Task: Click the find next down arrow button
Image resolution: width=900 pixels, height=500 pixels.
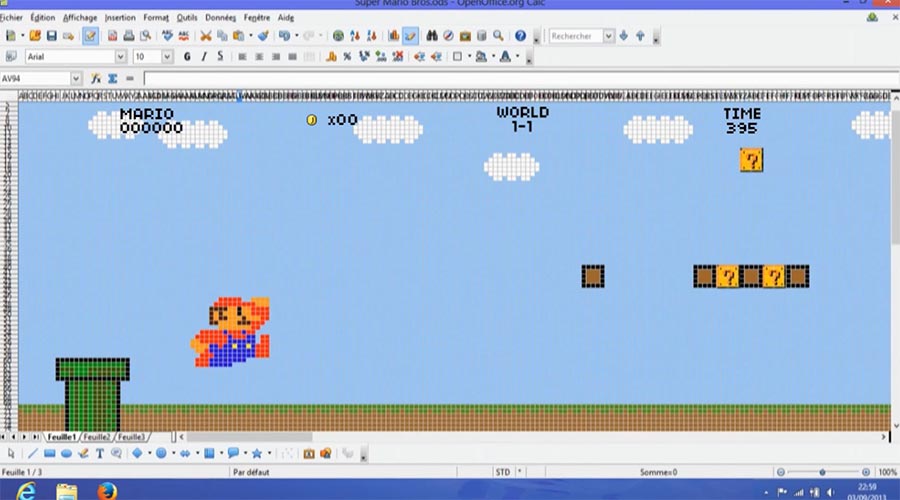Action: click(624, 36)
